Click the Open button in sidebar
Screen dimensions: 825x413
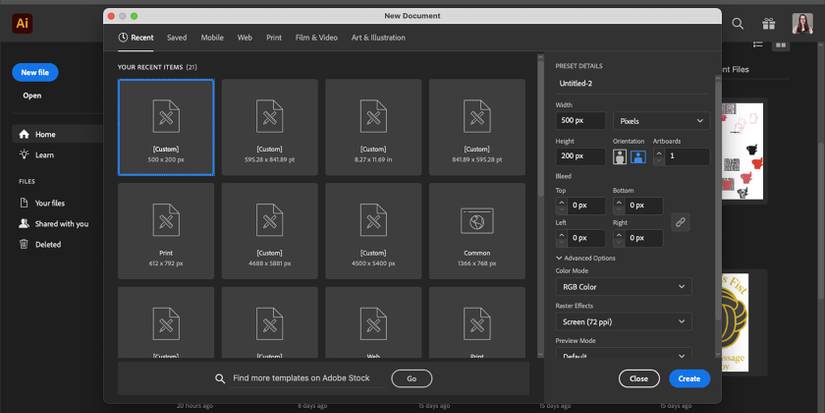click(x=32, y=96)
